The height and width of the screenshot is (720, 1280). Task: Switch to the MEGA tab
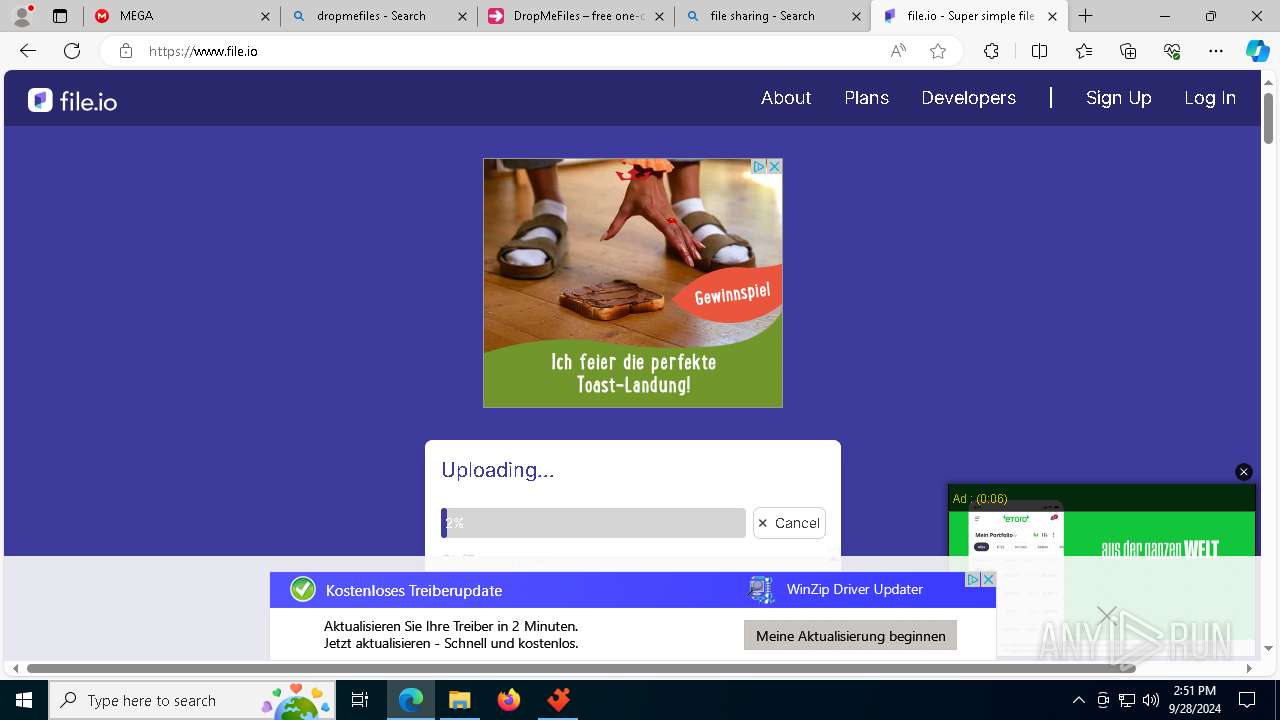(x=180, y=16)
